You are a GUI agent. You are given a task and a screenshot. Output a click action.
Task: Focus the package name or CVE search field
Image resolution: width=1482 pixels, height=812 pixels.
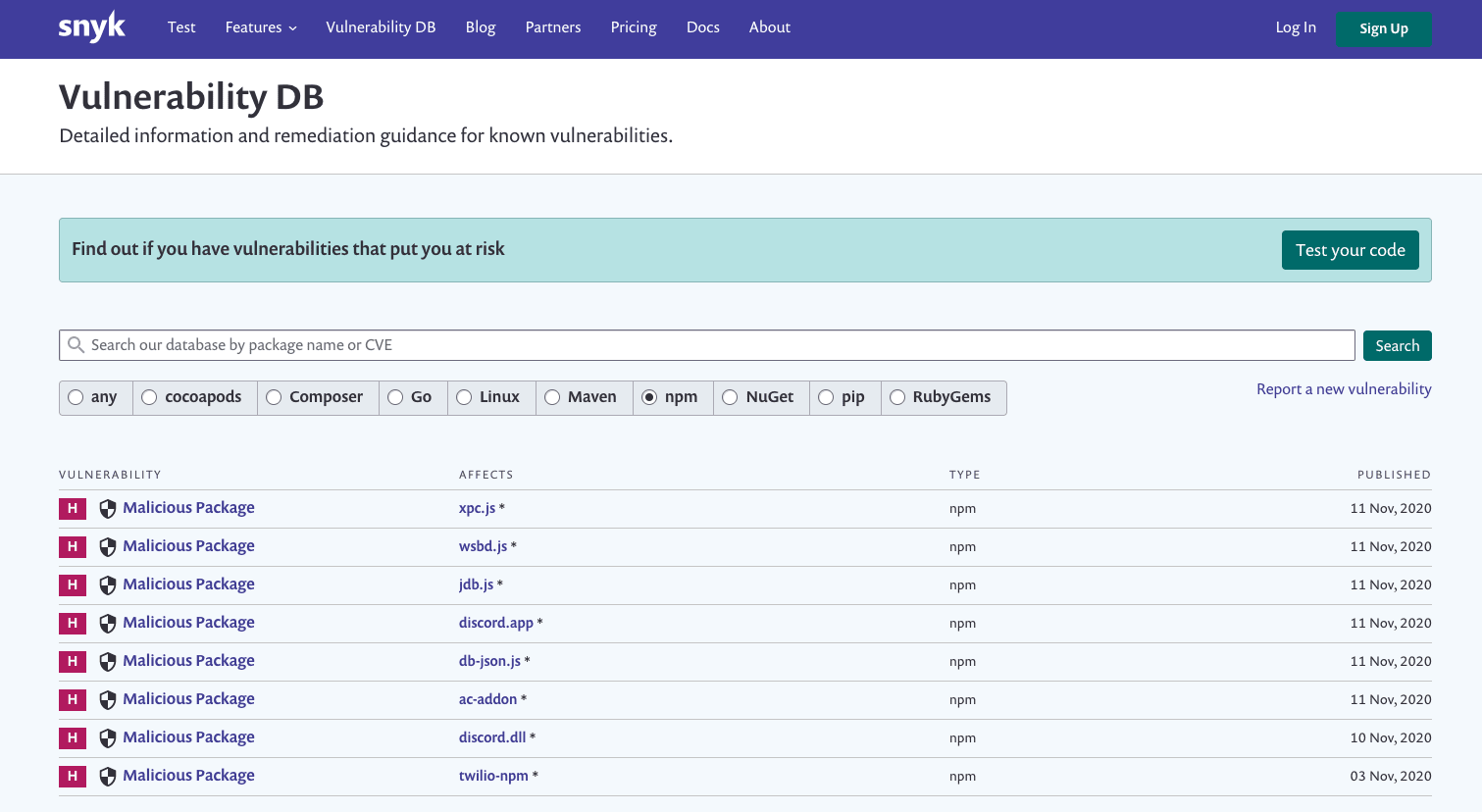point(706,345)
